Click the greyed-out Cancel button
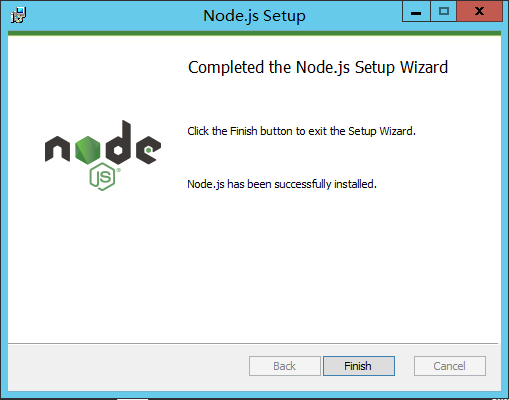This screenshot has height=400, width=509. tap(450, 366)
